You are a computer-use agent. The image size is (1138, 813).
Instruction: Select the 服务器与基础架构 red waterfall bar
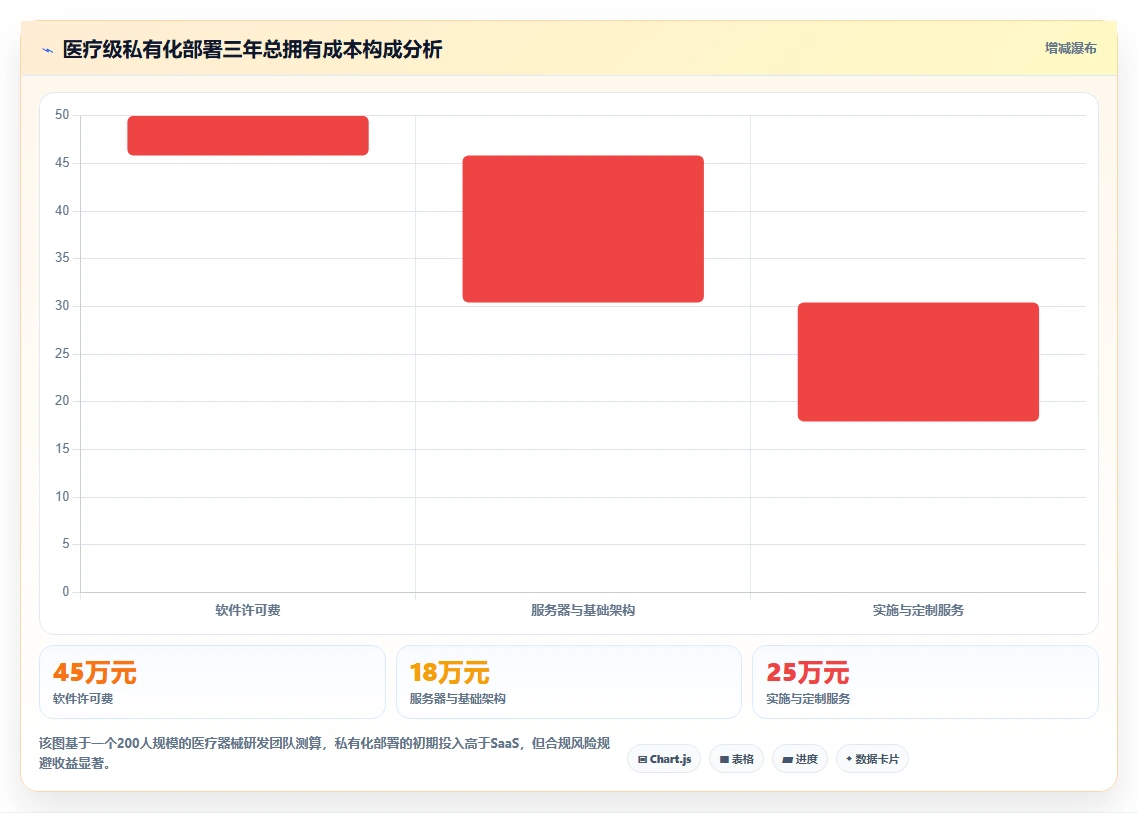click(x=584, y=229)
